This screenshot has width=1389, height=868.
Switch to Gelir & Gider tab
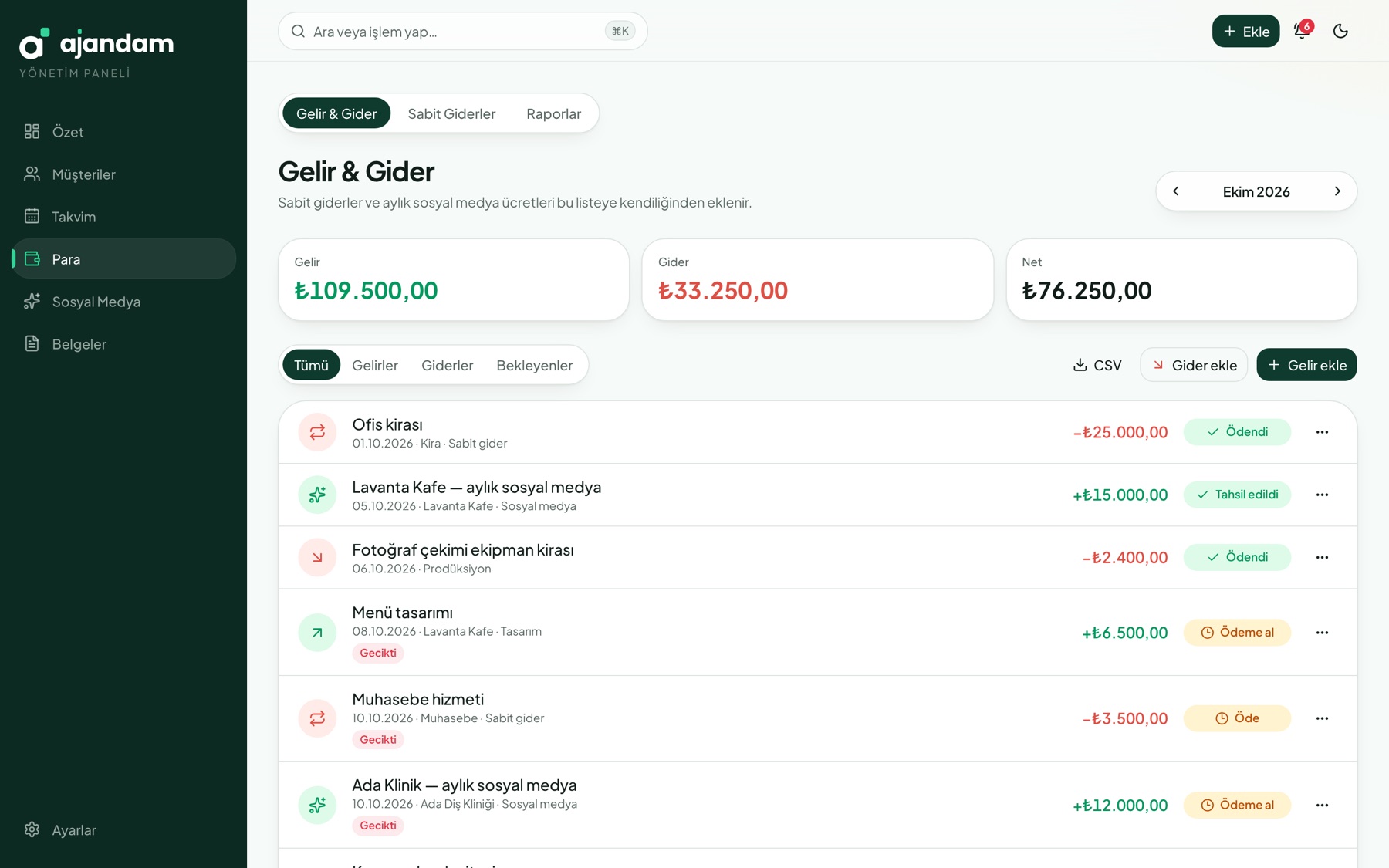point(336,113)
